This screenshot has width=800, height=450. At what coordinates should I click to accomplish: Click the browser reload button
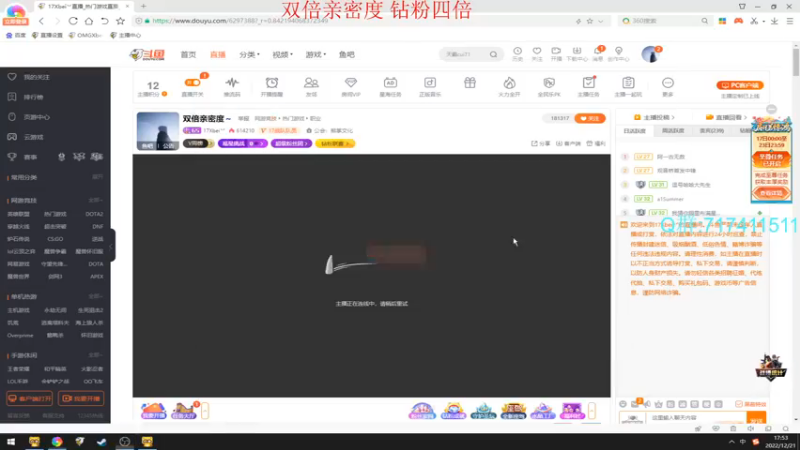tap(73, 21)
